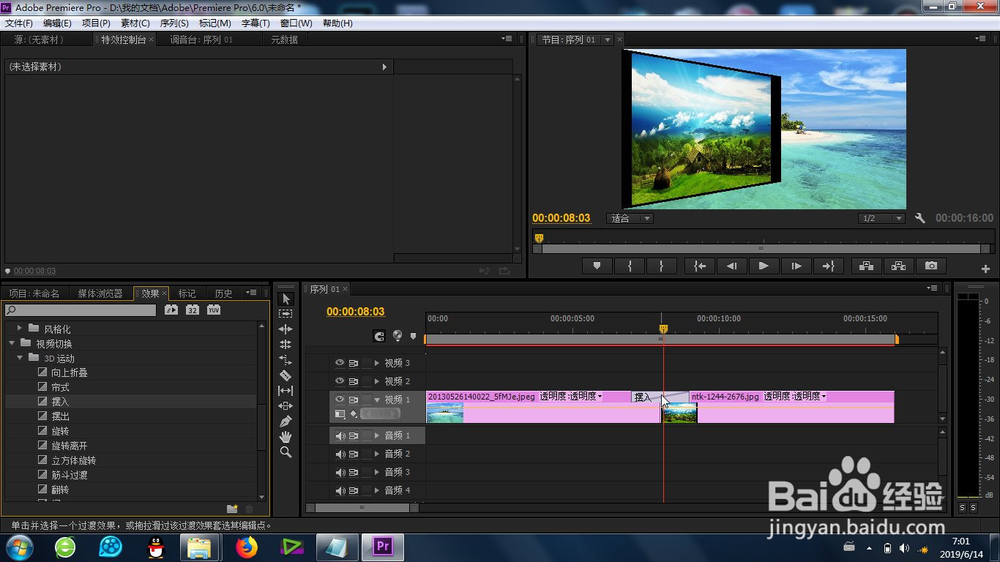Mute the 音频 2 track speaker
This screenshot has width=1000, height=562.
[340, 454]
